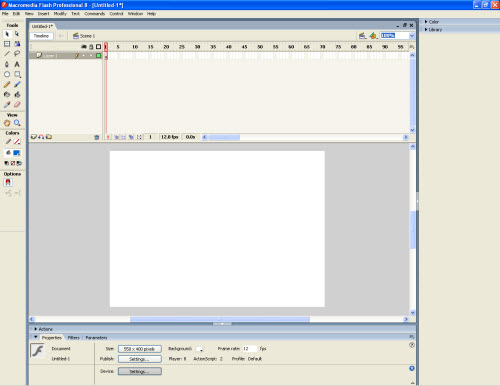The image size is (500, 386).
Task: Select the Hand tool under View
Action: (7, 123)
